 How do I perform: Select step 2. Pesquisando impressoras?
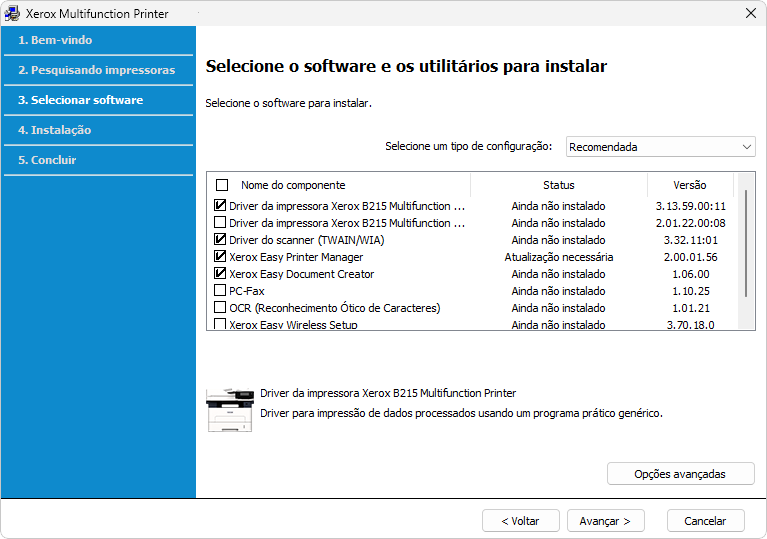pyautogui.click(x=98, y=70)
